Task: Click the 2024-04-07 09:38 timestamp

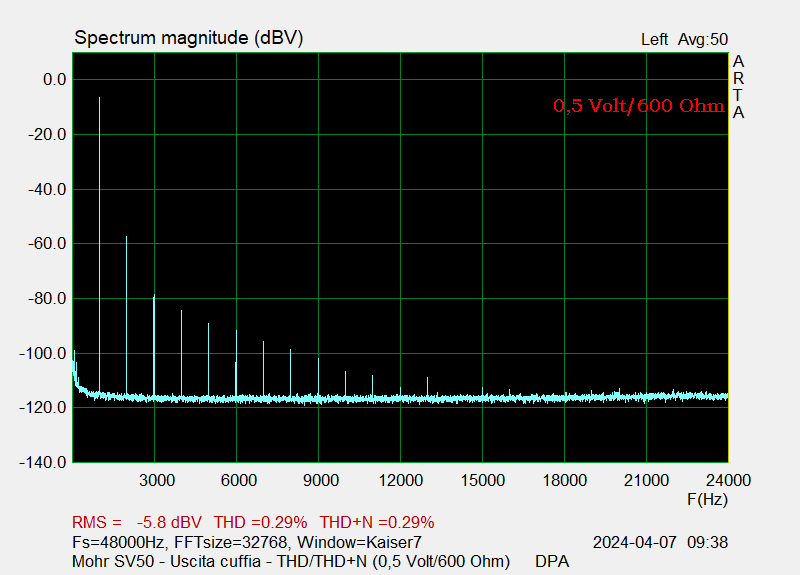Action: coord(660,542)
